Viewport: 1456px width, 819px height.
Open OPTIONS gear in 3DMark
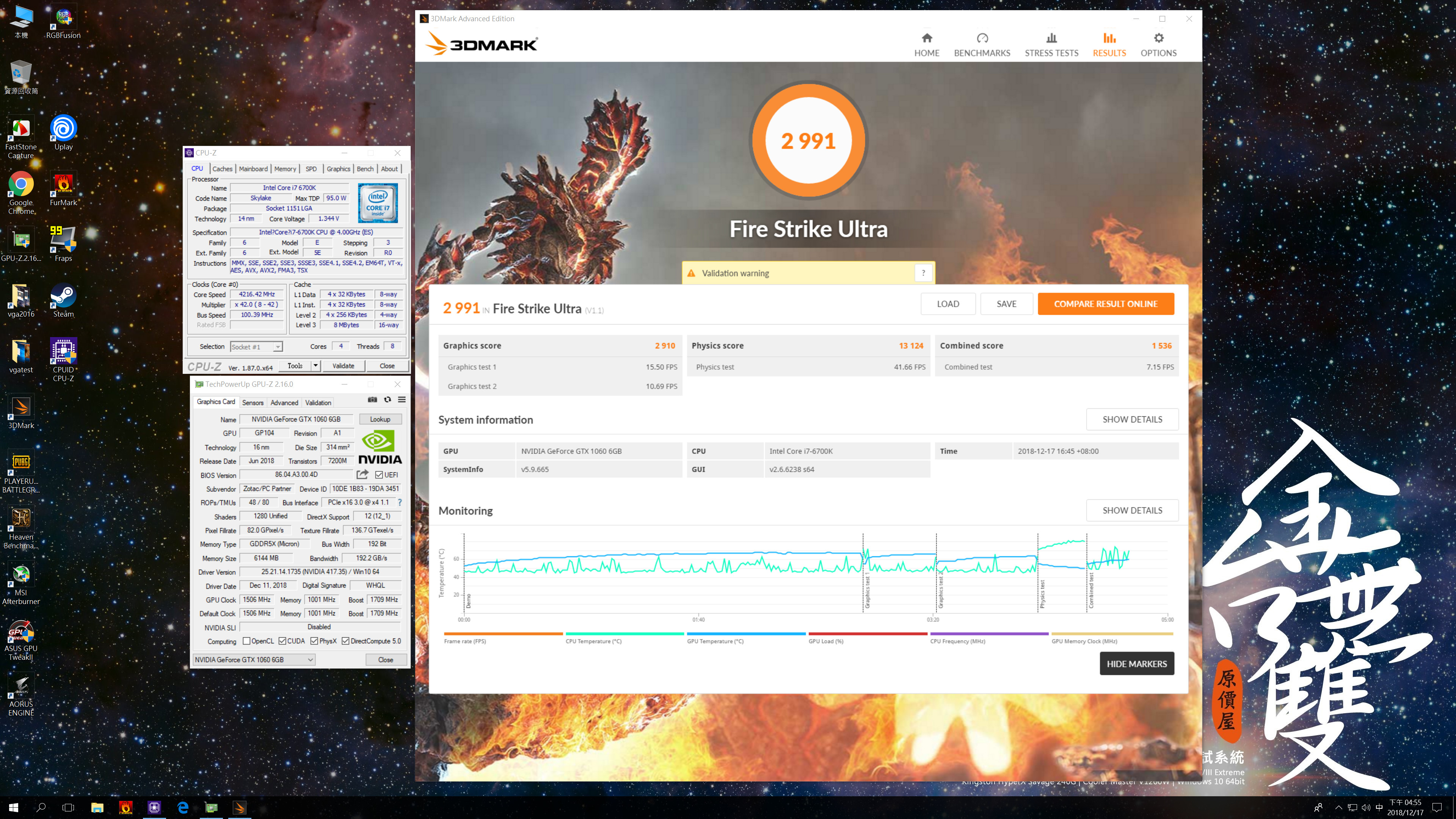click(1158, 38)
